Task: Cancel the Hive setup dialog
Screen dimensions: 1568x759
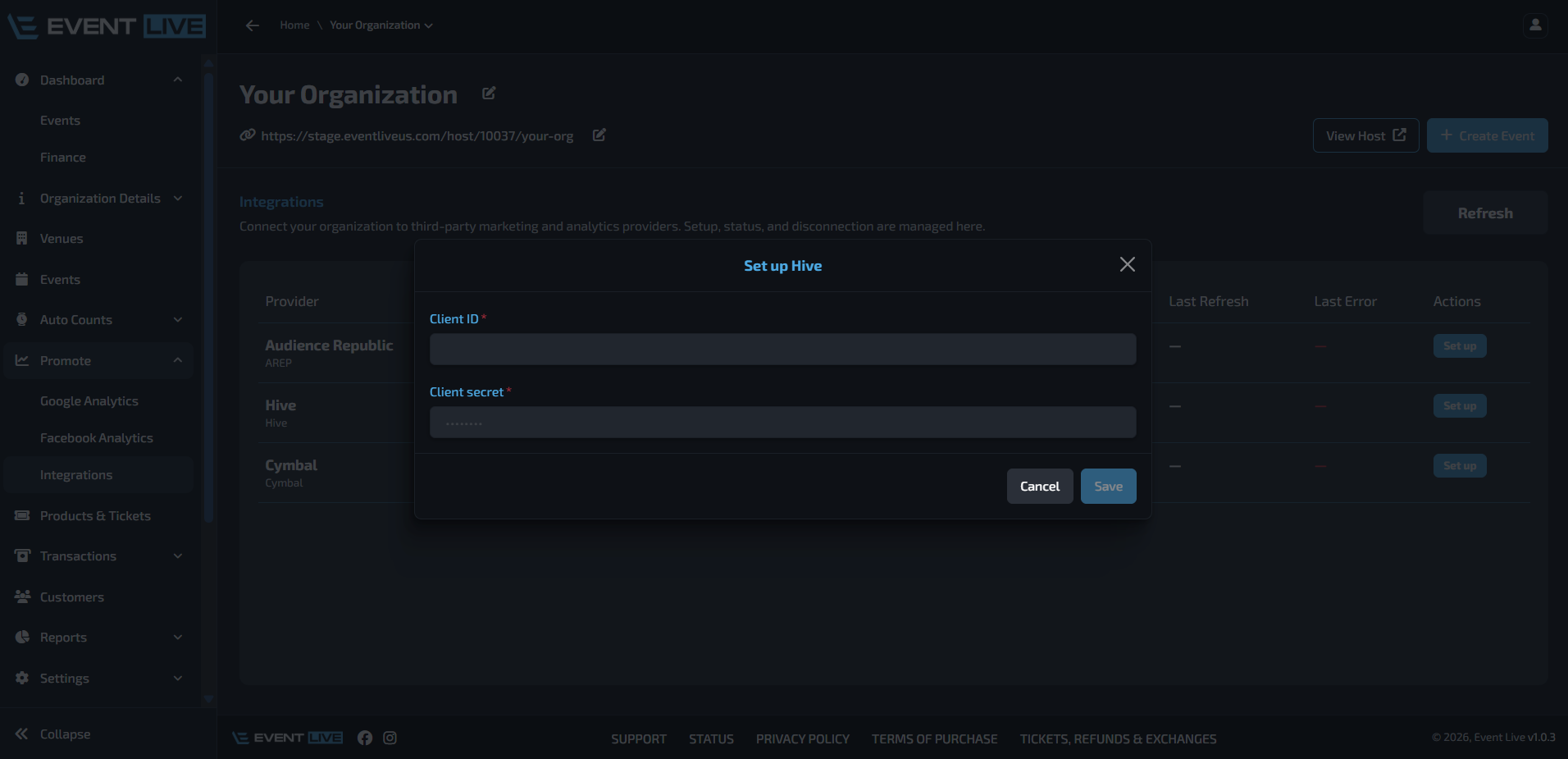Action: [x=1040, y=487]
